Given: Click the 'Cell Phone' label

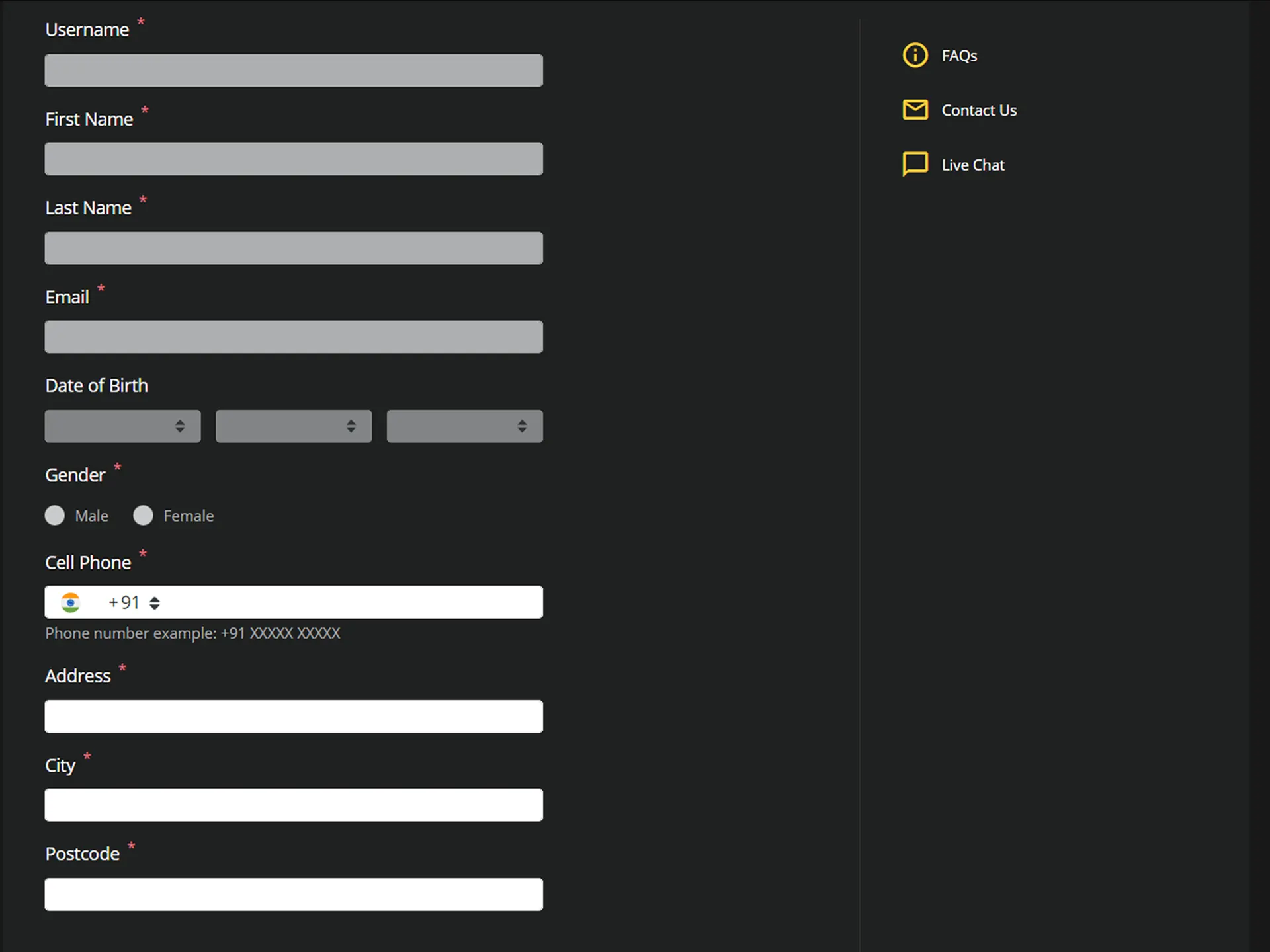Looking at the screenshot, I should tap(88, 563).
